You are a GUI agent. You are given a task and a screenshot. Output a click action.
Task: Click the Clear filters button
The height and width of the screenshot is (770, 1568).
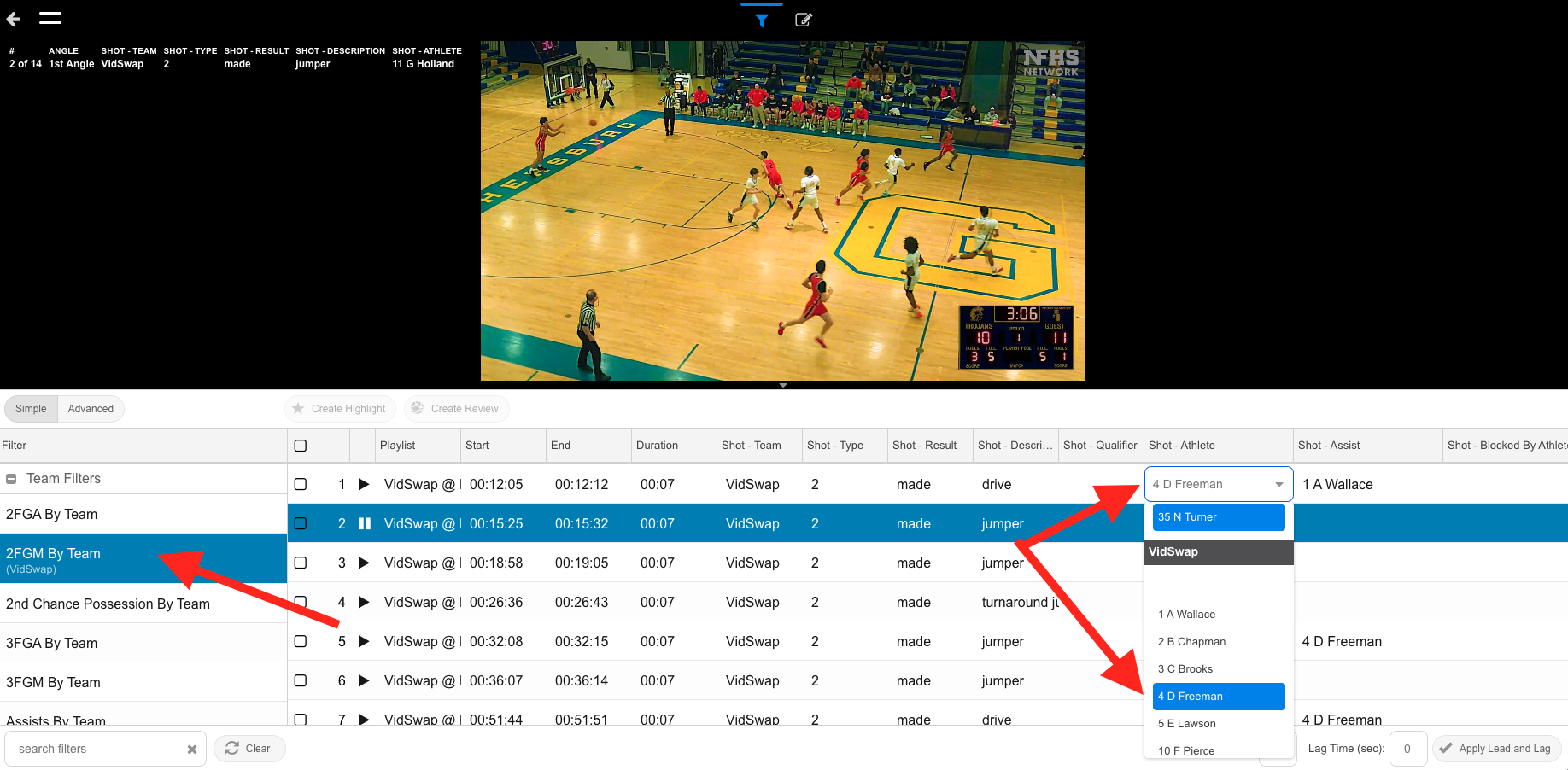(249, 749)
